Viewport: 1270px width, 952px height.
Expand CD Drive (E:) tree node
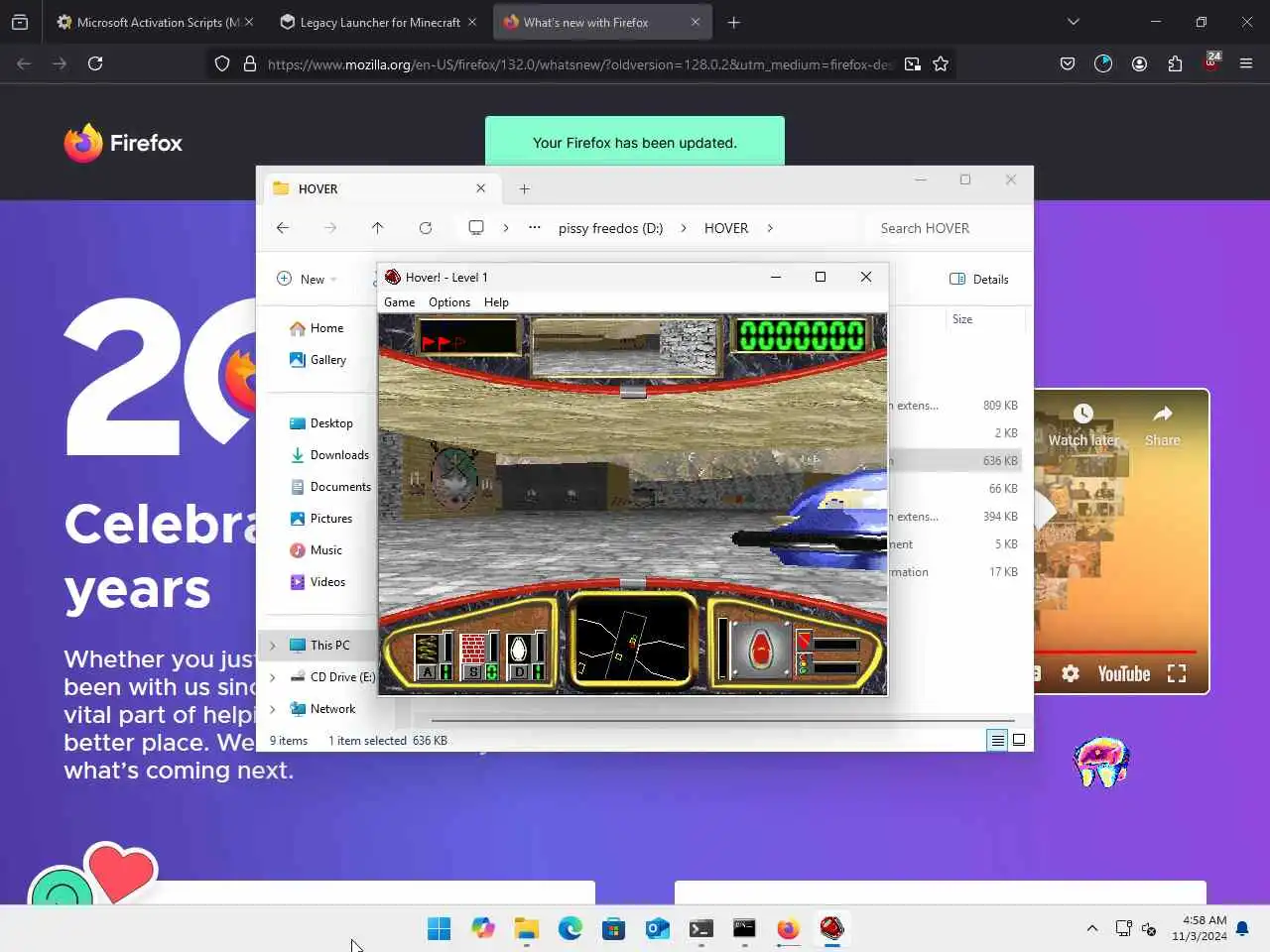[273, 677]
